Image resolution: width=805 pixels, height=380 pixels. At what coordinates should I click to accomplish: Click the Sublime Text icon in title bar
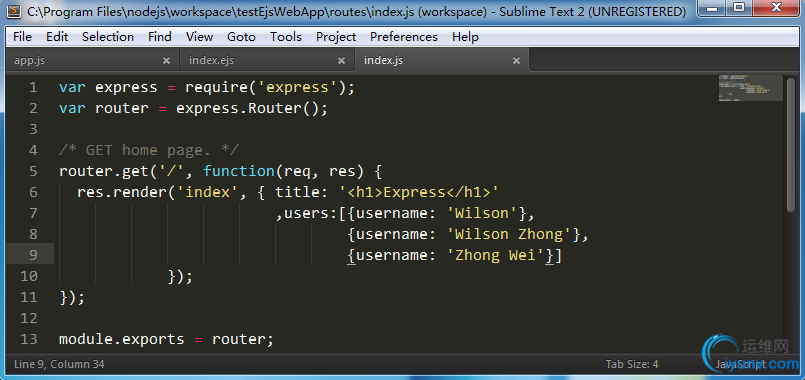pyautogui.click(x=15, y=11)
